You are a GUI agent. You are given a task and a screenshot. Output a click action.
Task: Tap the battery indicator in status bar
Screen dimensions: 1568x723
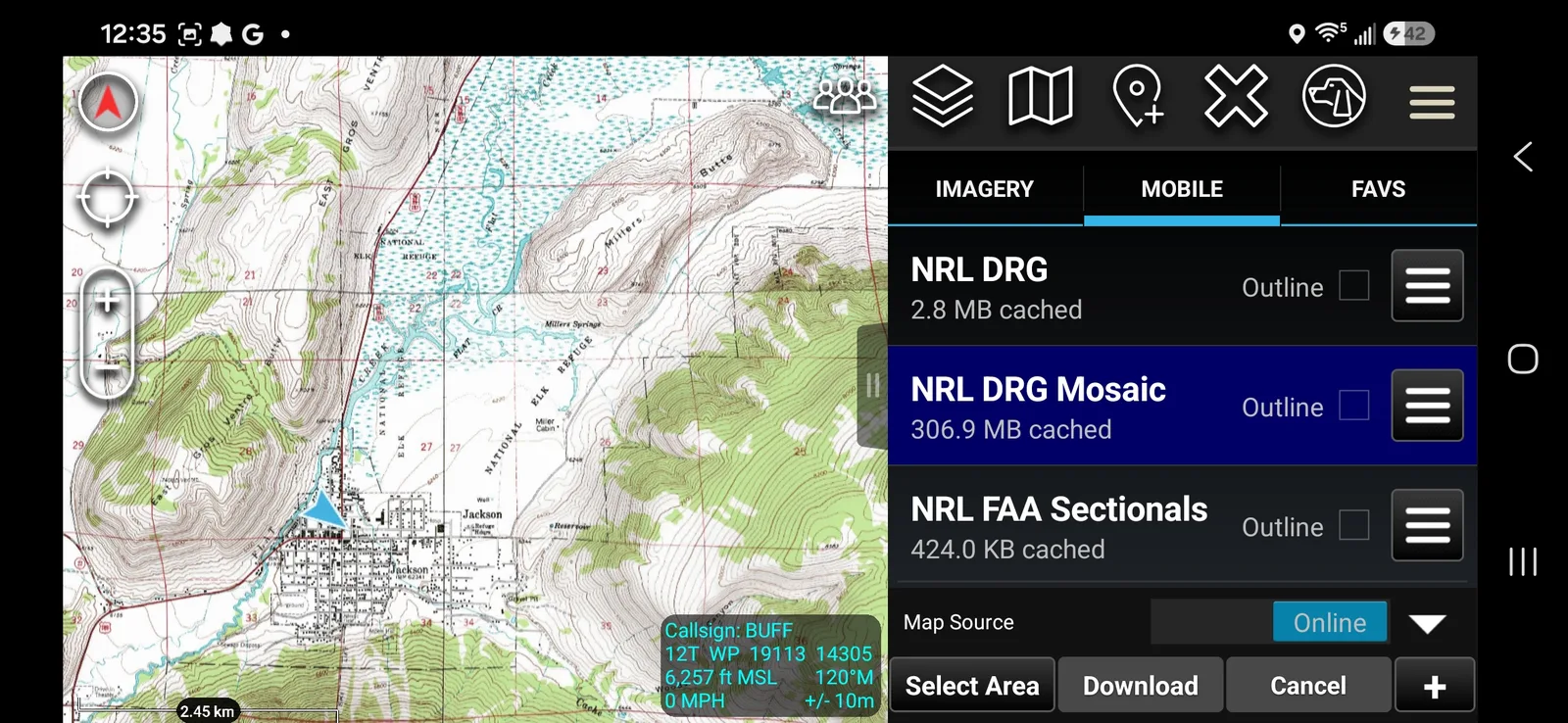[1409, 33]
